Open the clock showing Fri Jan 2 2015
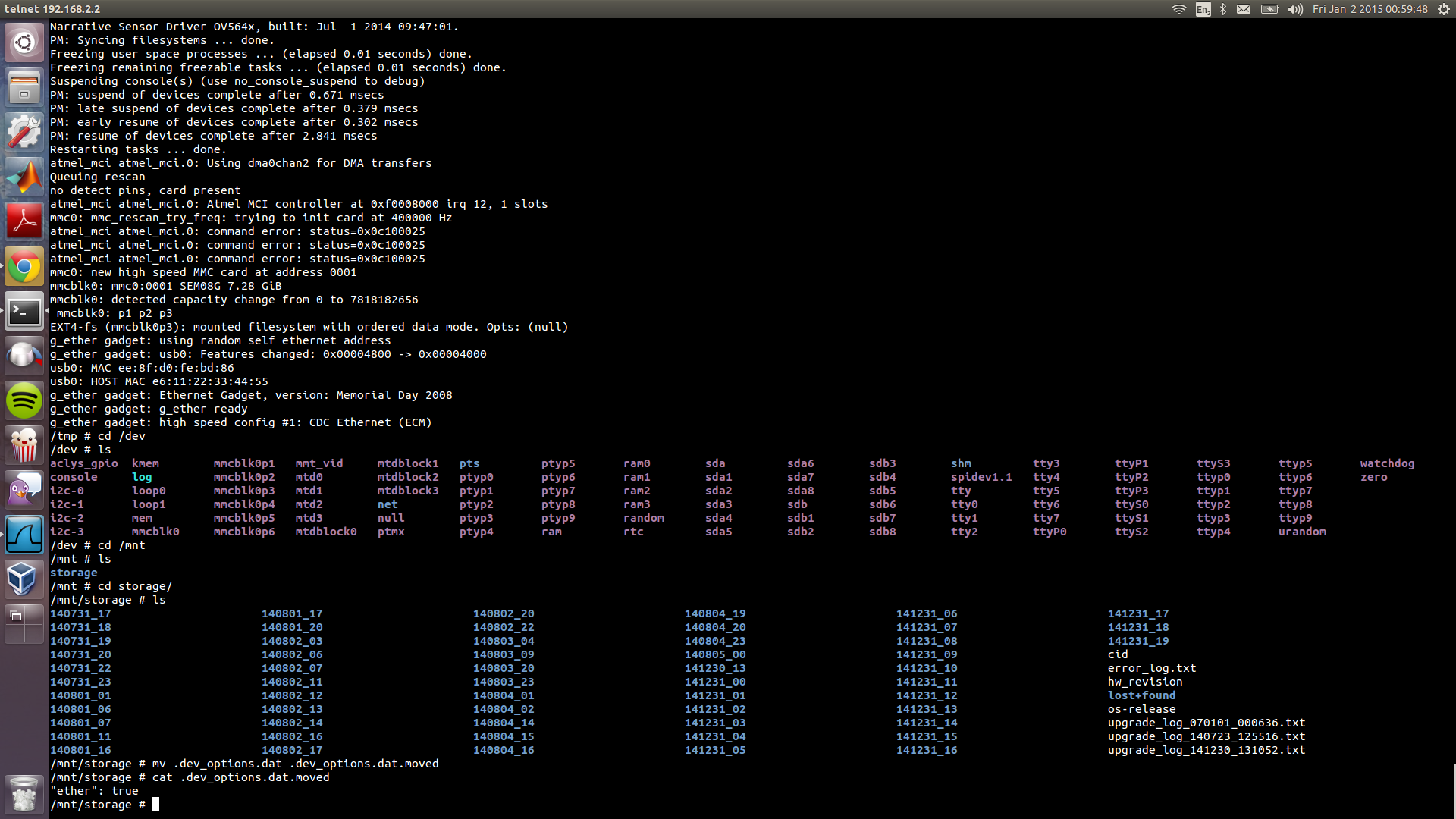This screenshot has width=1456, height=819. pyautogui.click(x=1370, y=9)
